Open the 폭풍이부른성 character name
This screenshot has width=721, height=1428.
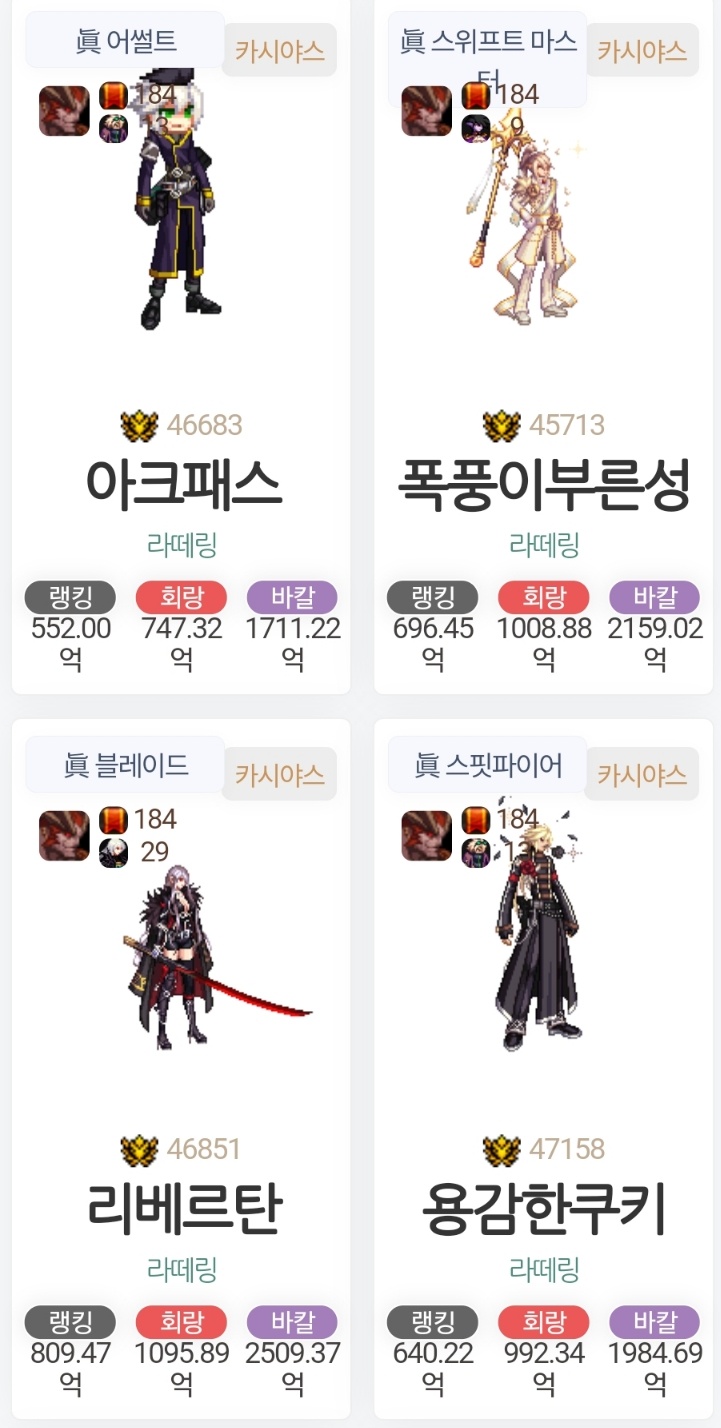coord(545,484)
